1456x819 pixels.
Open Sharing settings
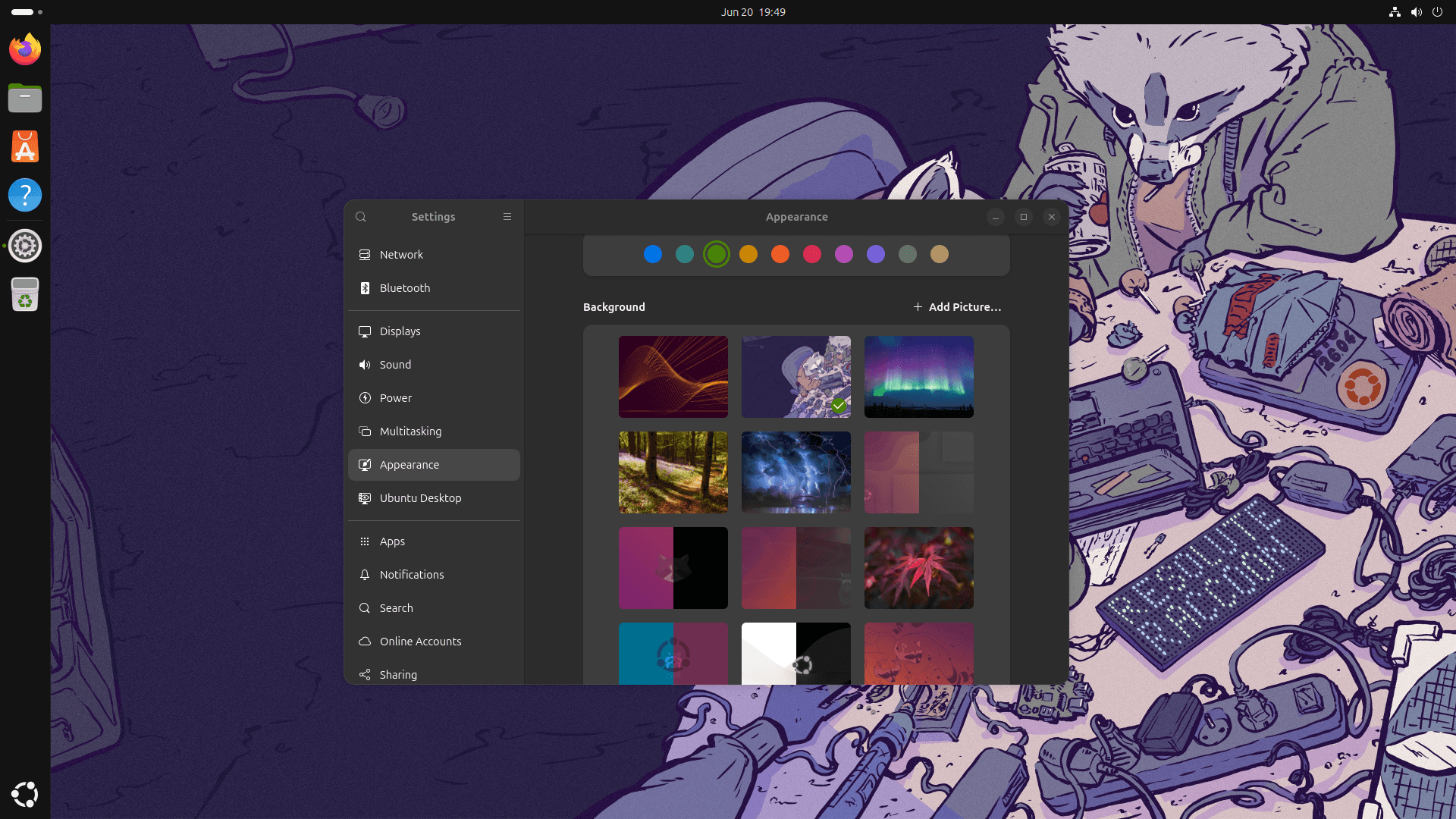pos(434,674)
